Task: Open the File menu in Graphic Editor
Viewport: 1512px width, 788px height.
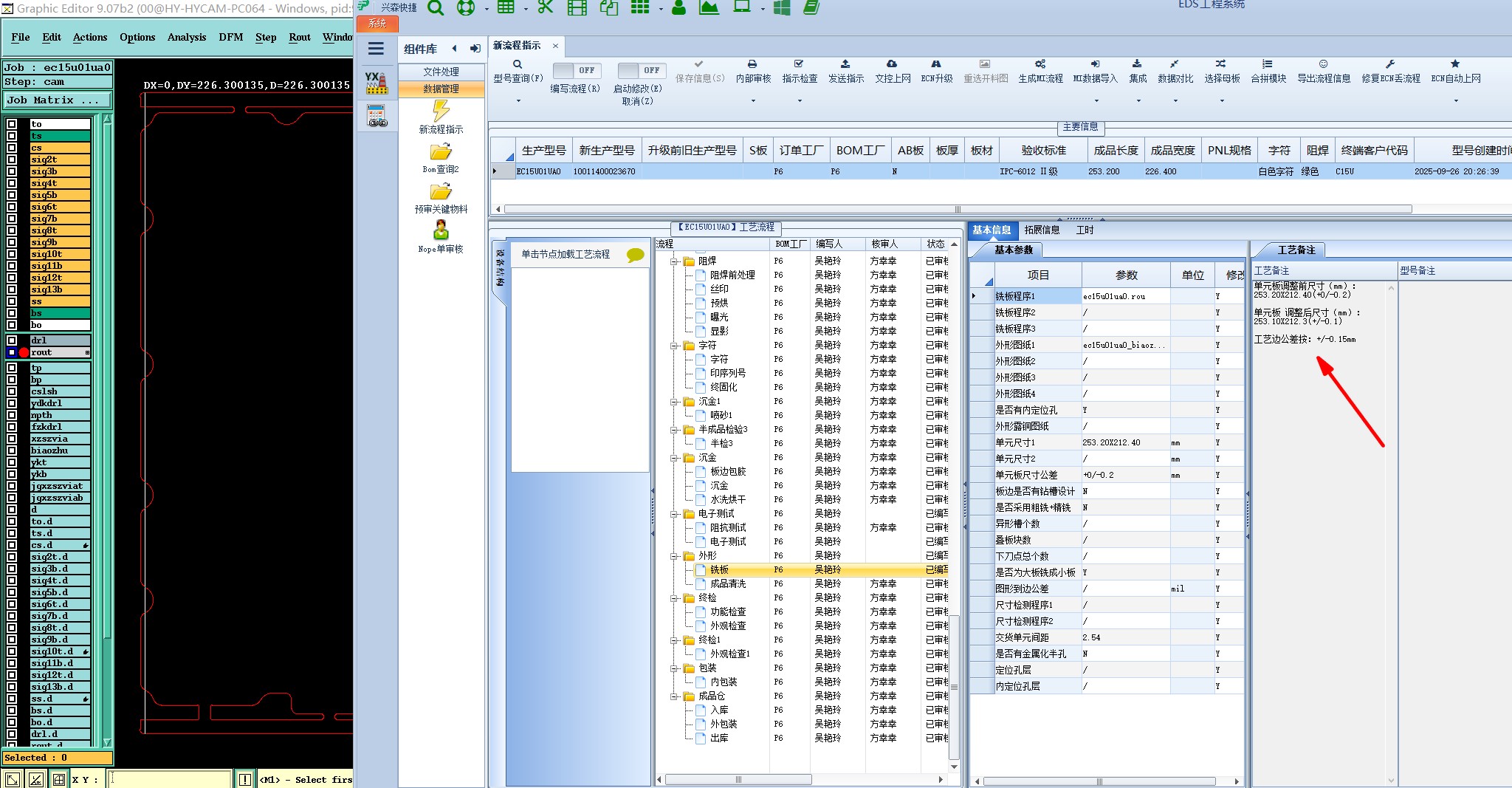Action: coord(21,37)
